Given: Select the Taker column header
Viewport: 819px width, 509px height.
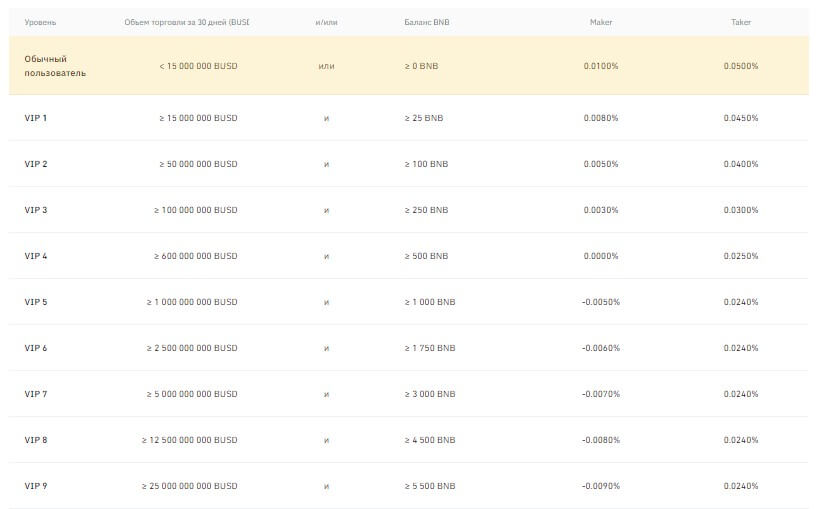Looking at the screenshot, I should pyautogui.click(x=741, y=22).
